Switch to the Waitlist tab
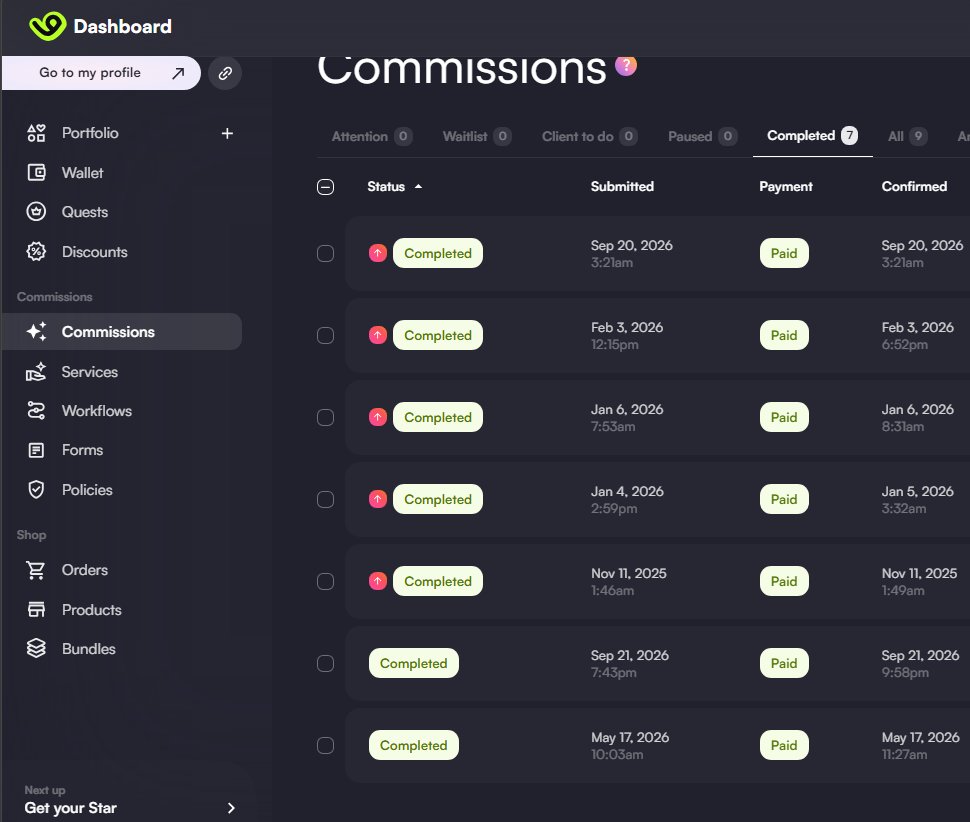The height and width of the screenshot is (822, 970). click(x=477, y=136)
